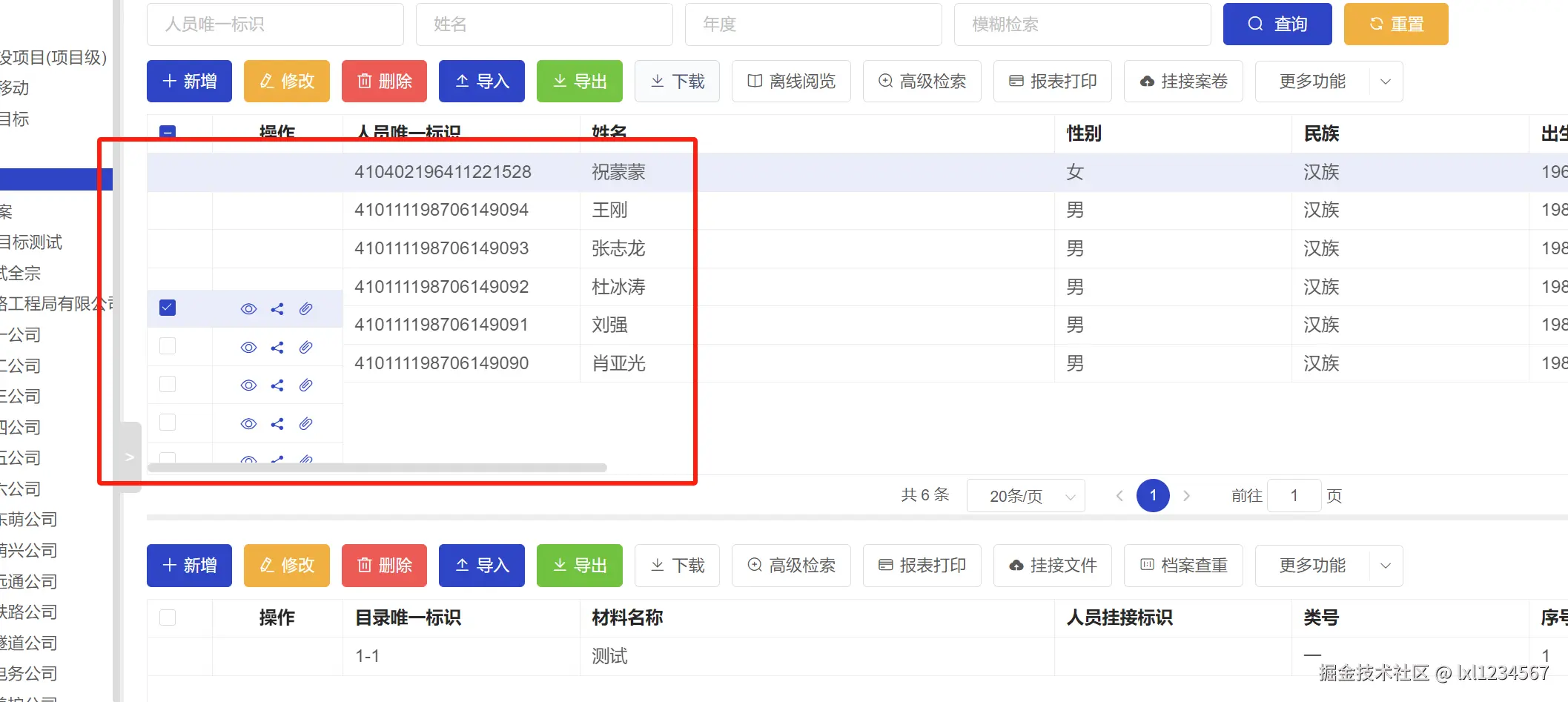The width and height of the screenshot is (1568, 702).
Task: Click the lower table's 下载 download button
Action: (677, 566)
